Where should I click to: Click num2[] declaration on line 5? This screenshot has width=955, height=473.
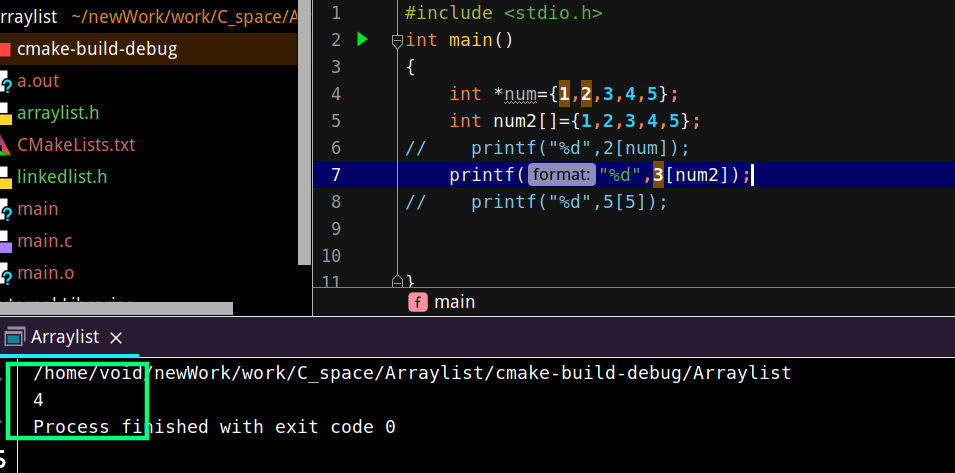pyautogui.click(x=524, y=121)
